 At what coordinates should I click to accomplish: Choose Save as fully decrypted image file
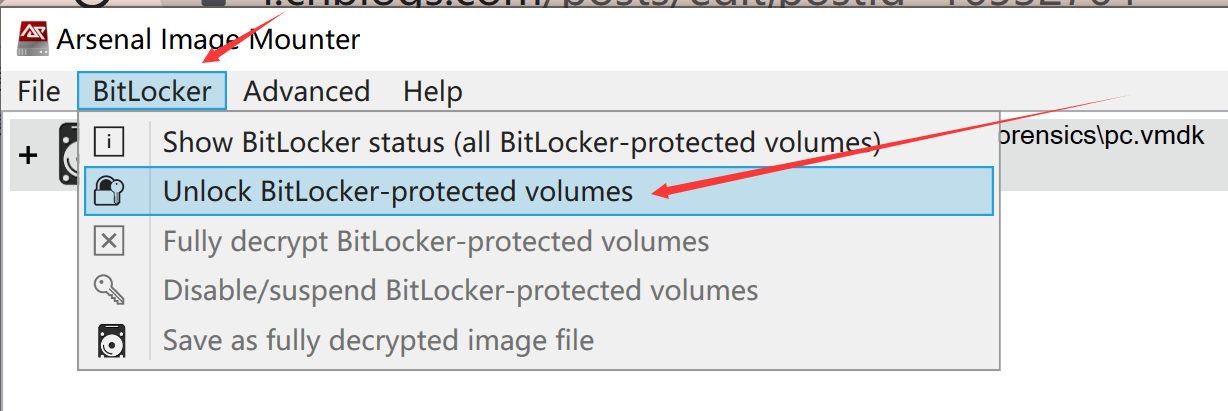point(378,340)
